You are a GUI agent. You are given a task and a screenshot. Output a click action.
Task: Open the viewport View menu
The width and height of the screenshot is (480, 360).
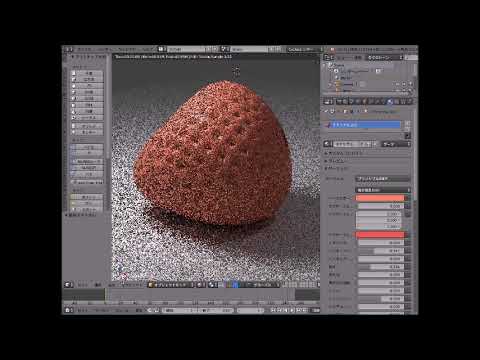(x=82, y=285)
